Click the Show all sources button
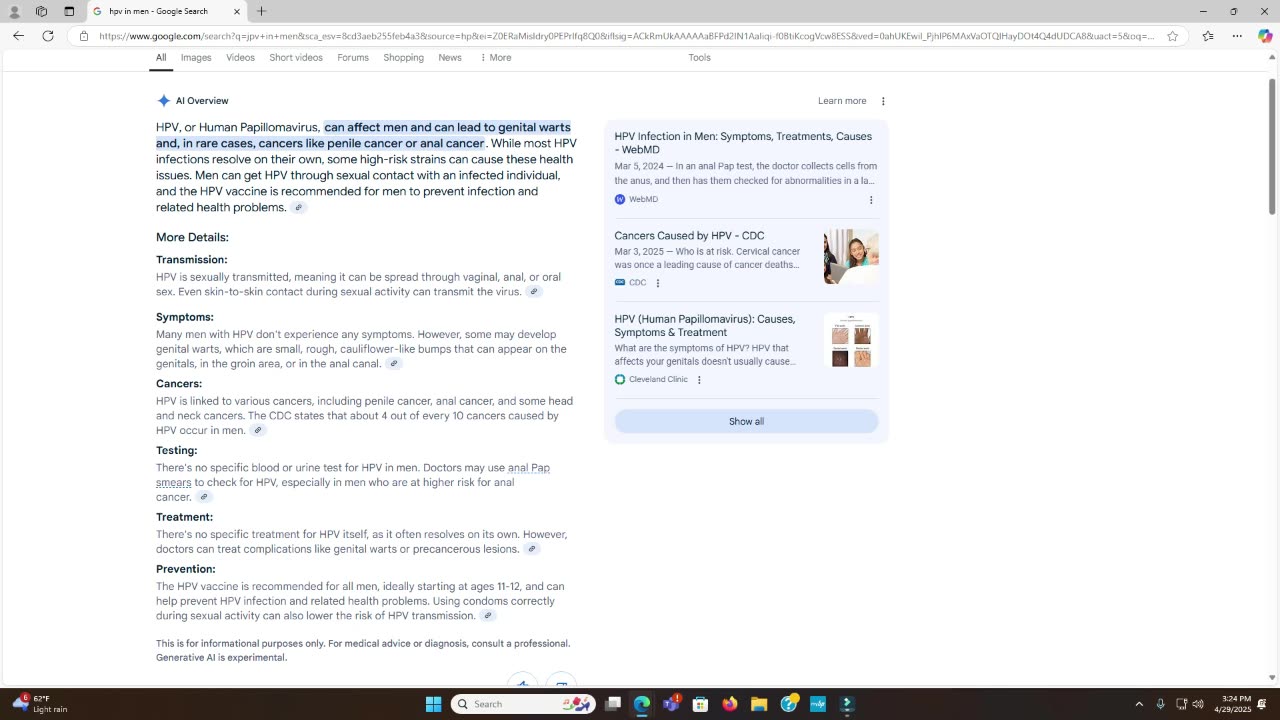 click(x=746, y=421)
